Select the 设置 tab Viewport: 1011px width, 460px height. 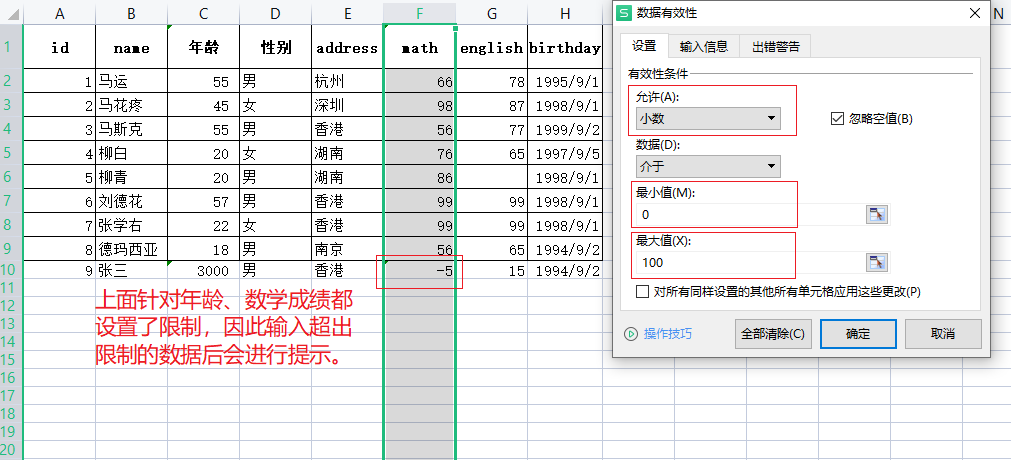coord(645,46)
